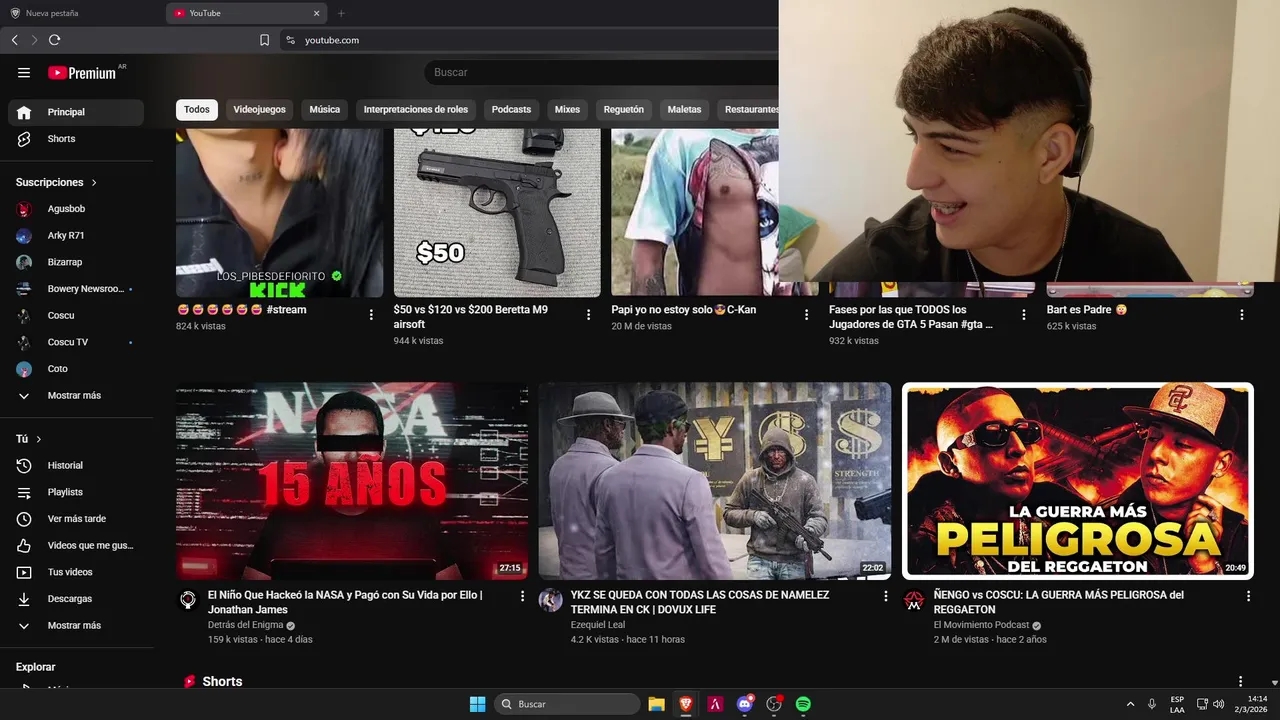This screenshot has height=720, width=1280.
Task: Open El Niño Que Hackeó la NASA title
Action: pyautogui.click(x=345, y=602)
